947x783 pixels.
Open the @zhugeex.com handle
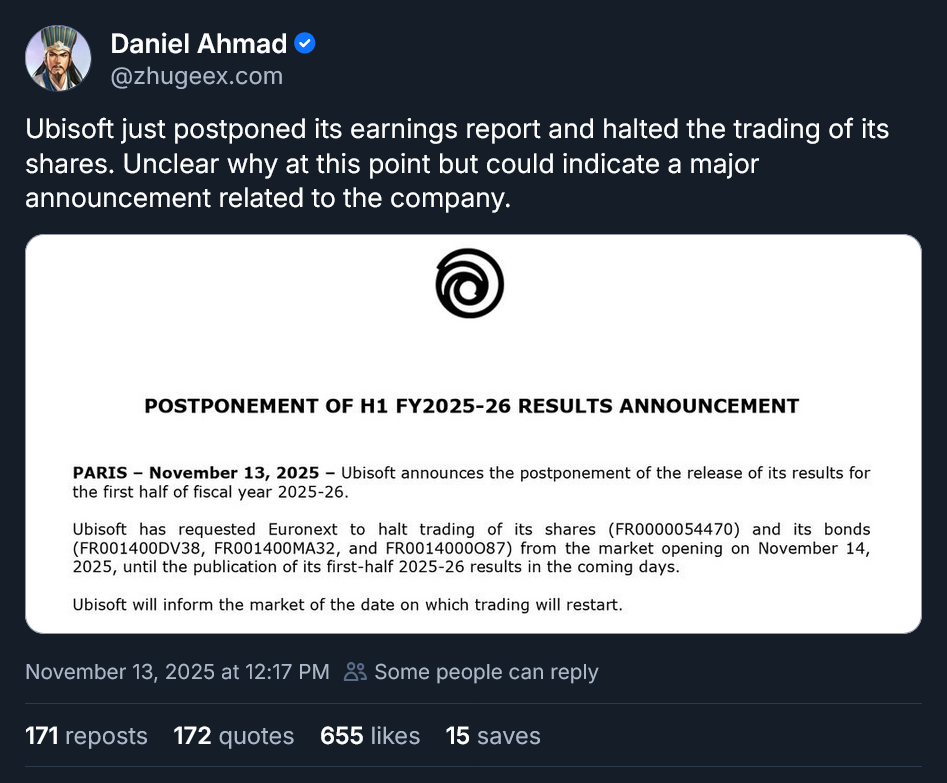(196, 74)
